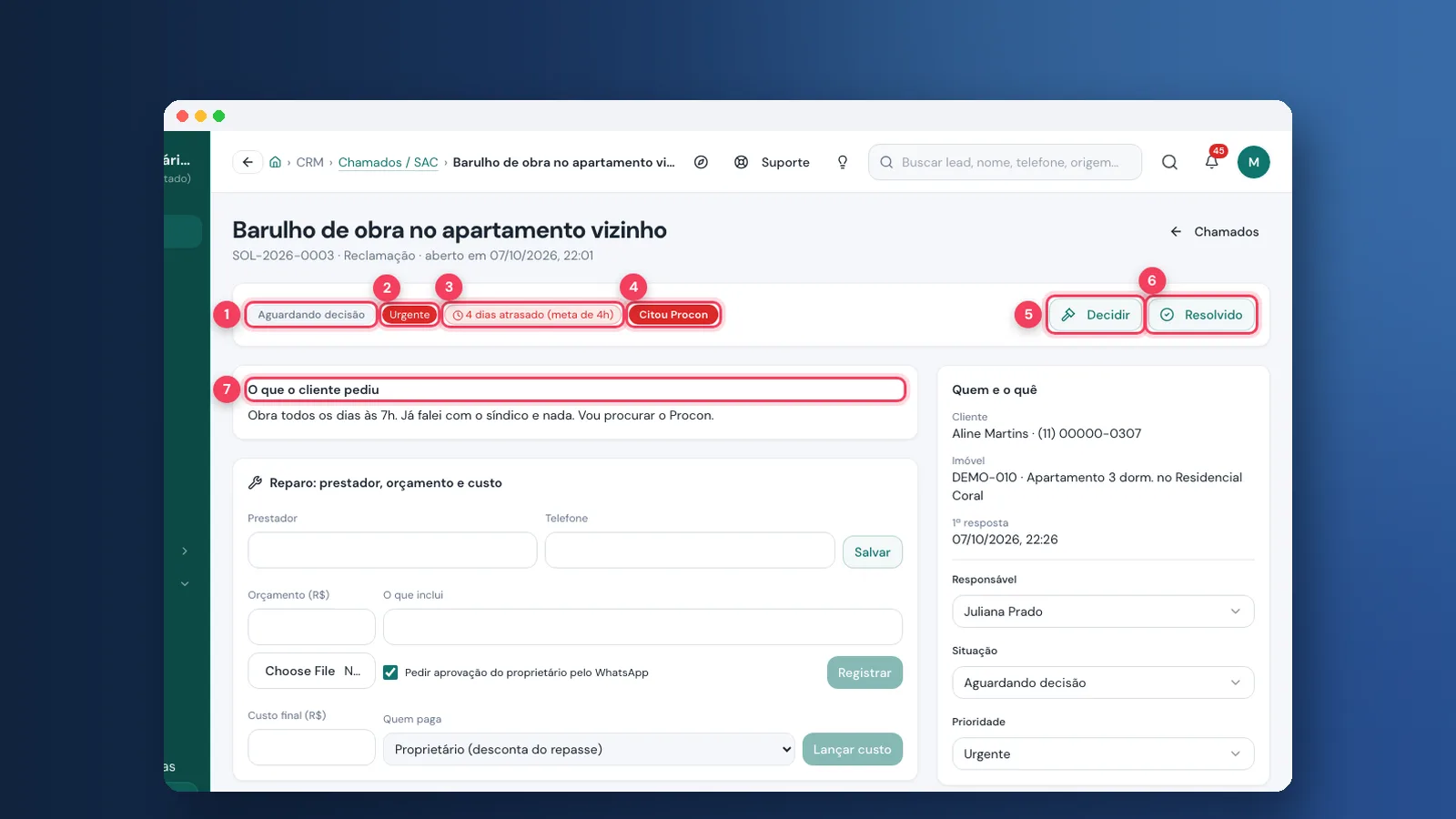1456x819 pixels.
Task: Click the compass icon beside the title
Action: click(701, 162)
